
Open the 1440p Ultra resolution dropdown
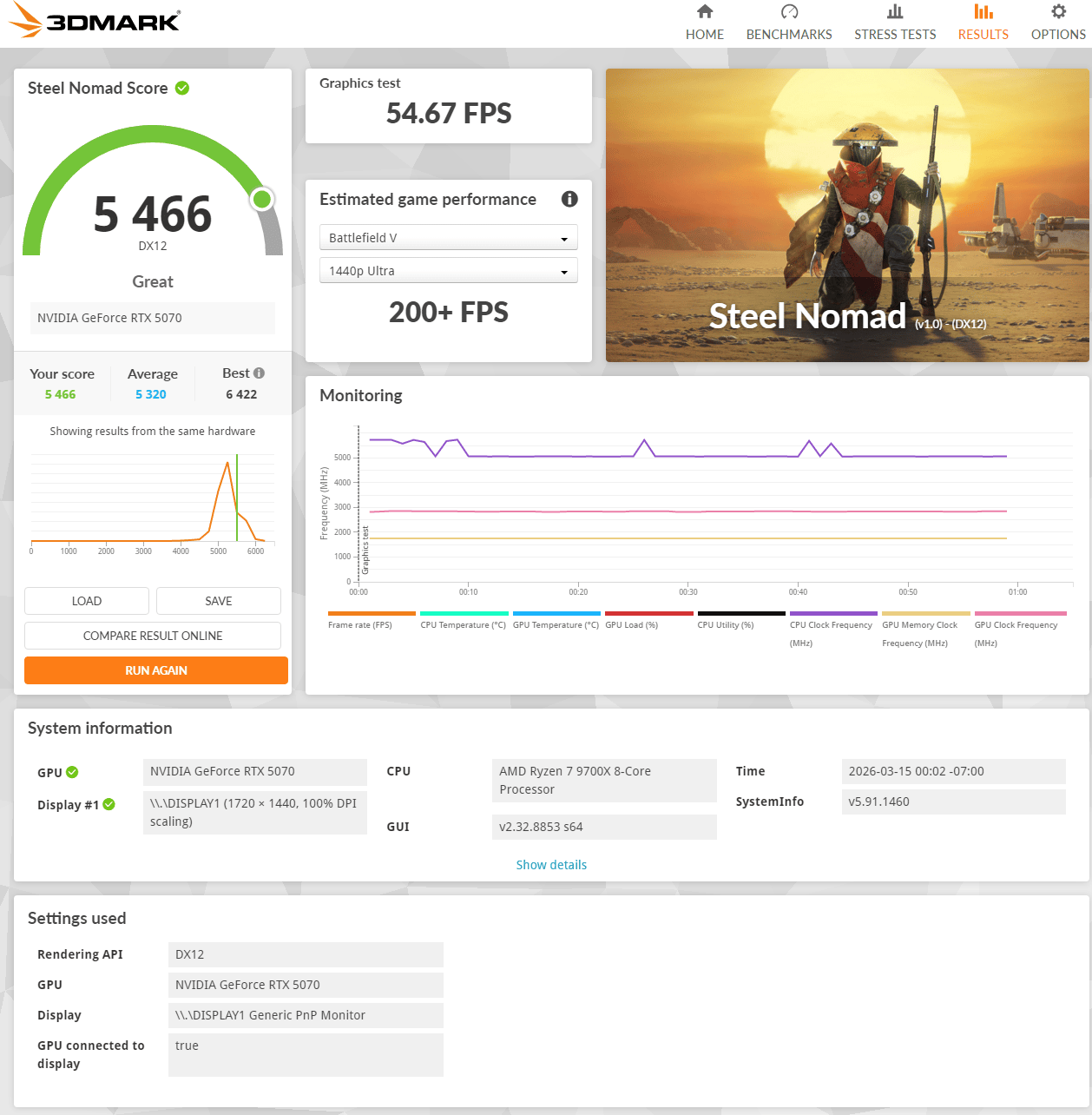pos(449,271)
